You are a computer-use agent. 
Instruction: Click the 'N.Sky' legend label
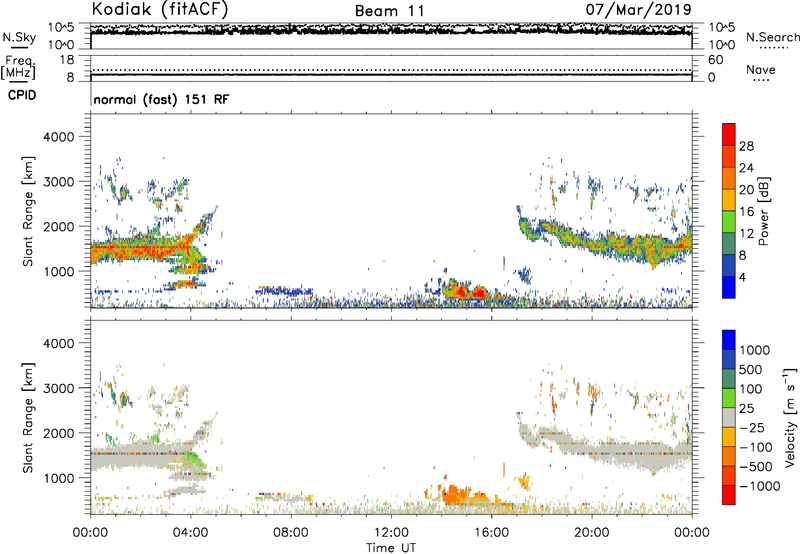pos(19,37)
